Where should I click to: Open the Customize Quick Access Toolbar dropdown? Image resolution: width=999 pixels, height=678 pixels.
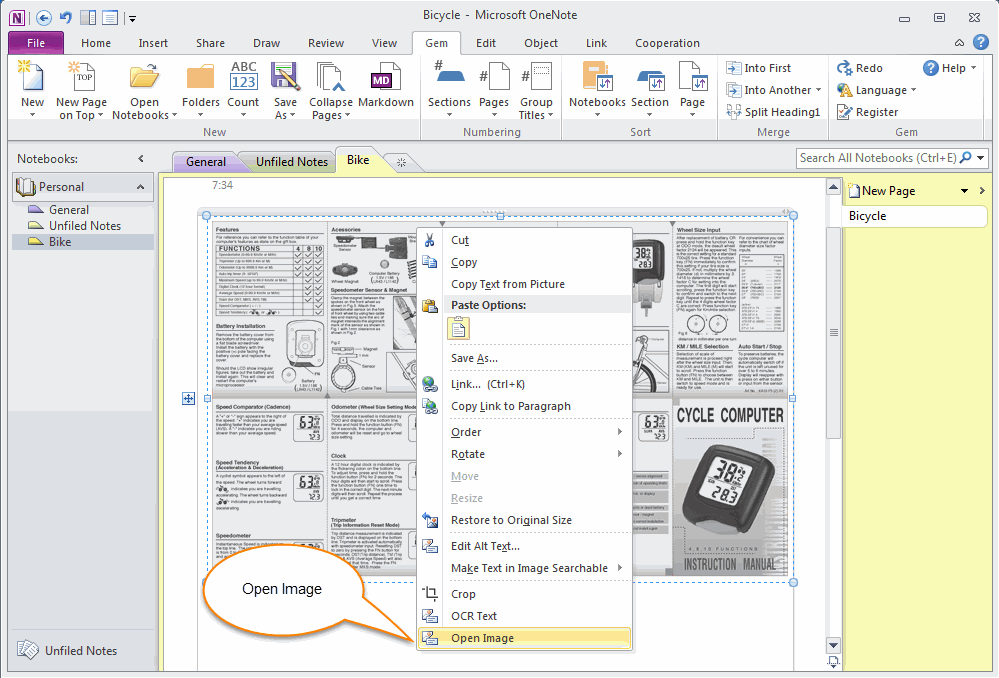click(x=133, y=18)
